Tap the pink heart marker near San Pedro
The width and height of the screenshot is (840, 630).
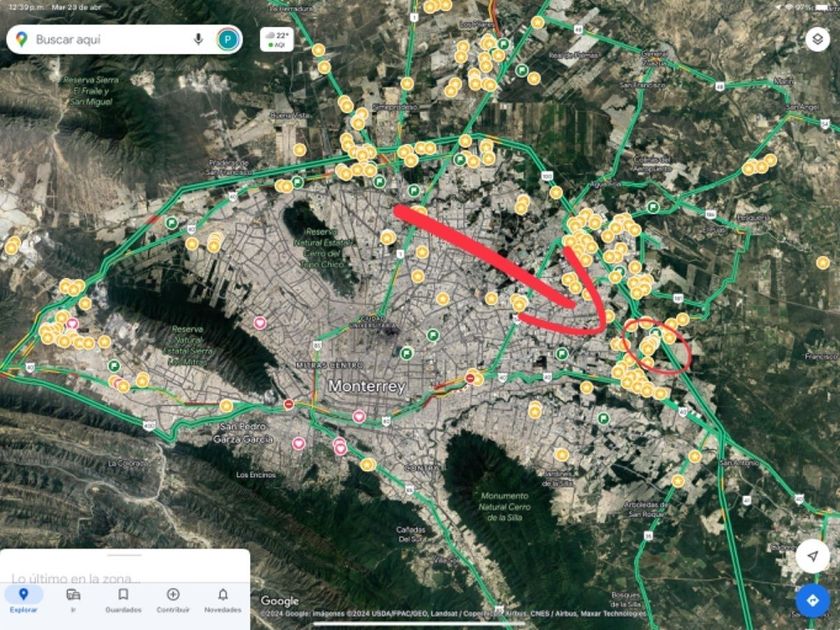[x=298, y=443]
